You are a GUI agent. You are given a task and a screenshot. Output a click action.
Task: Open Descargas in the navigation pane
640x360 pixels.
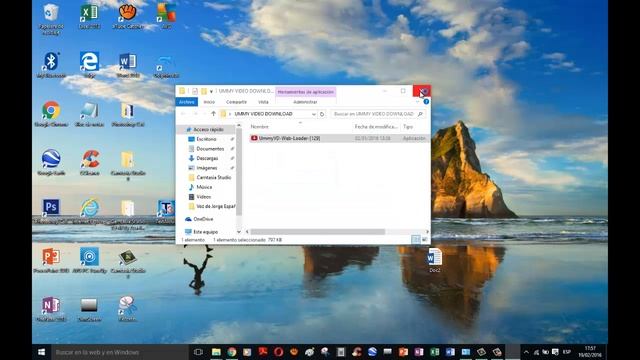coord(207,158)
